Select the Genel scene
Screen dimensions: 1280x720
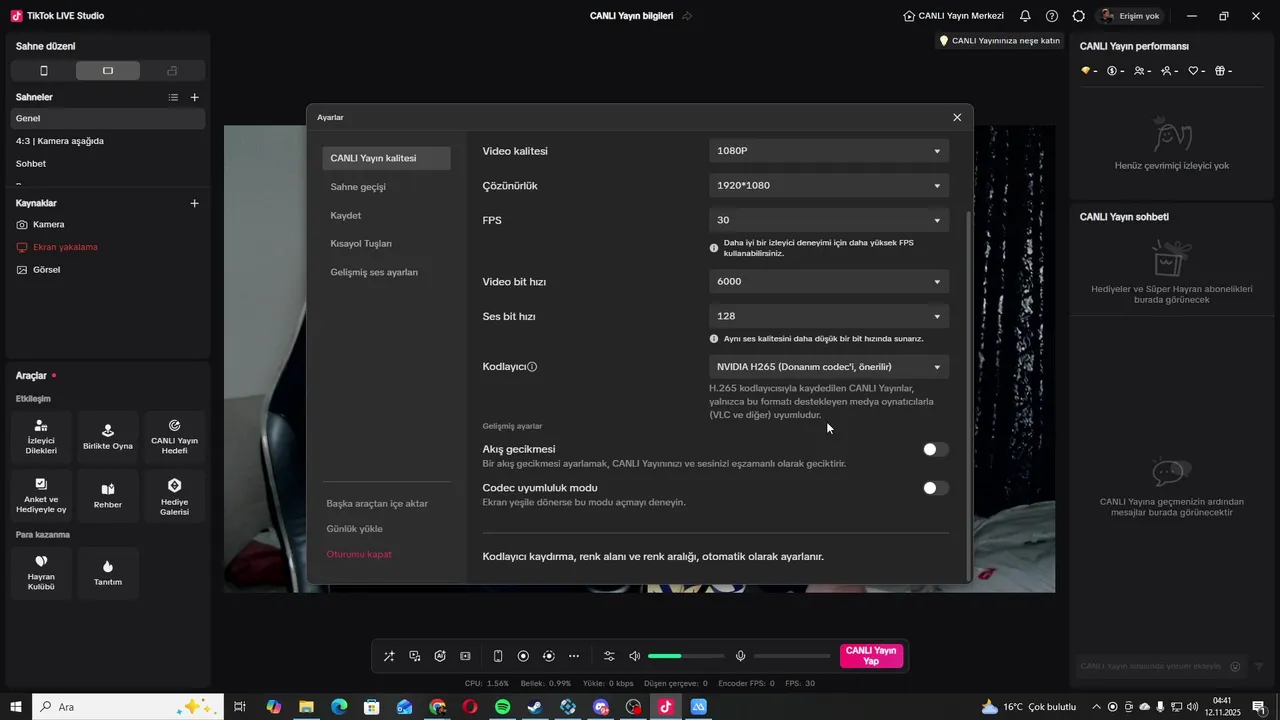point(108,118)
